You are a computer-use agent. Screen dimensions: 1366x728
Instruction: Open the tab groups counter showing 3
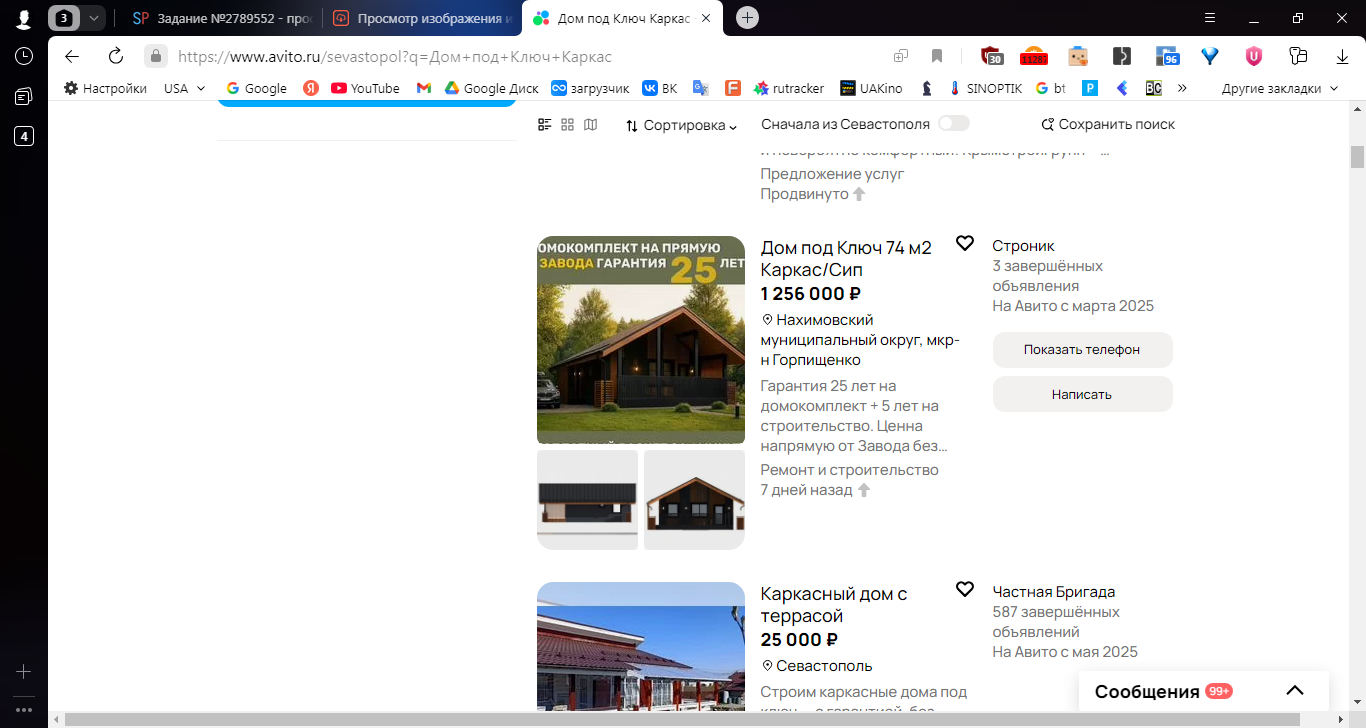[x=64, y=18]
